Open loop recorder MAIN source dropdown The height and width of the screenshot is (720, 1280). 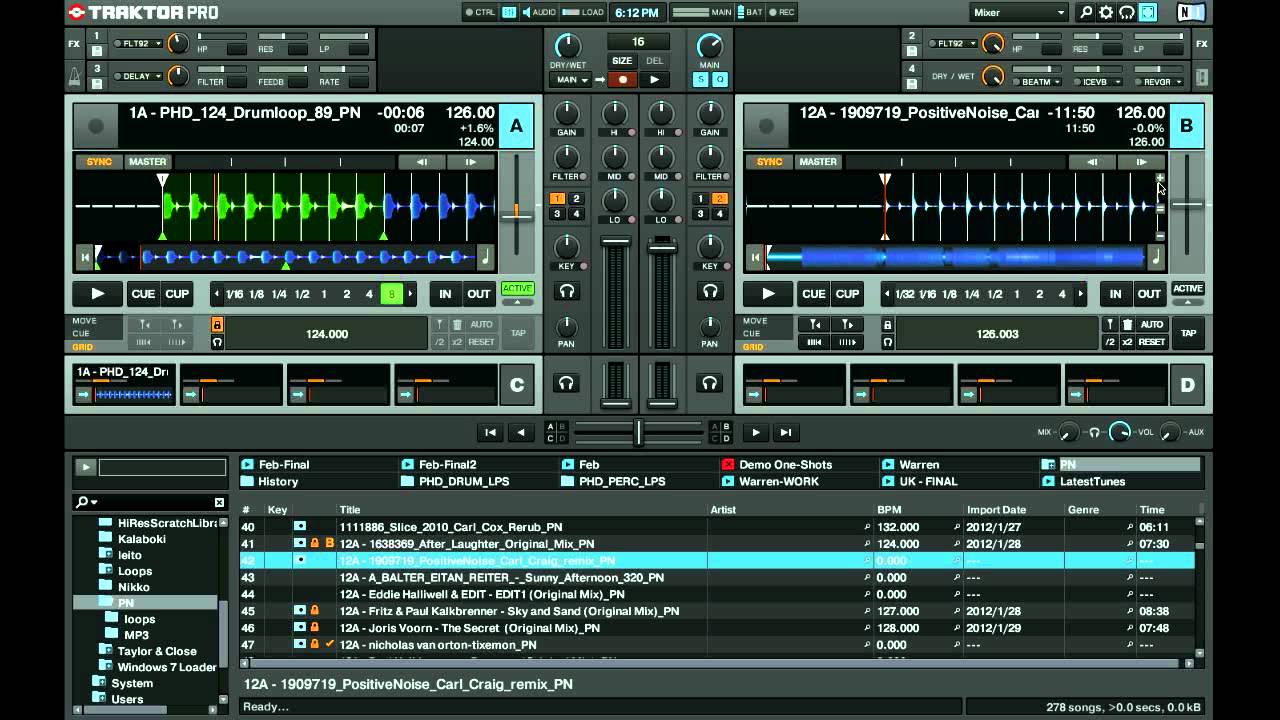tap(570, 80)
